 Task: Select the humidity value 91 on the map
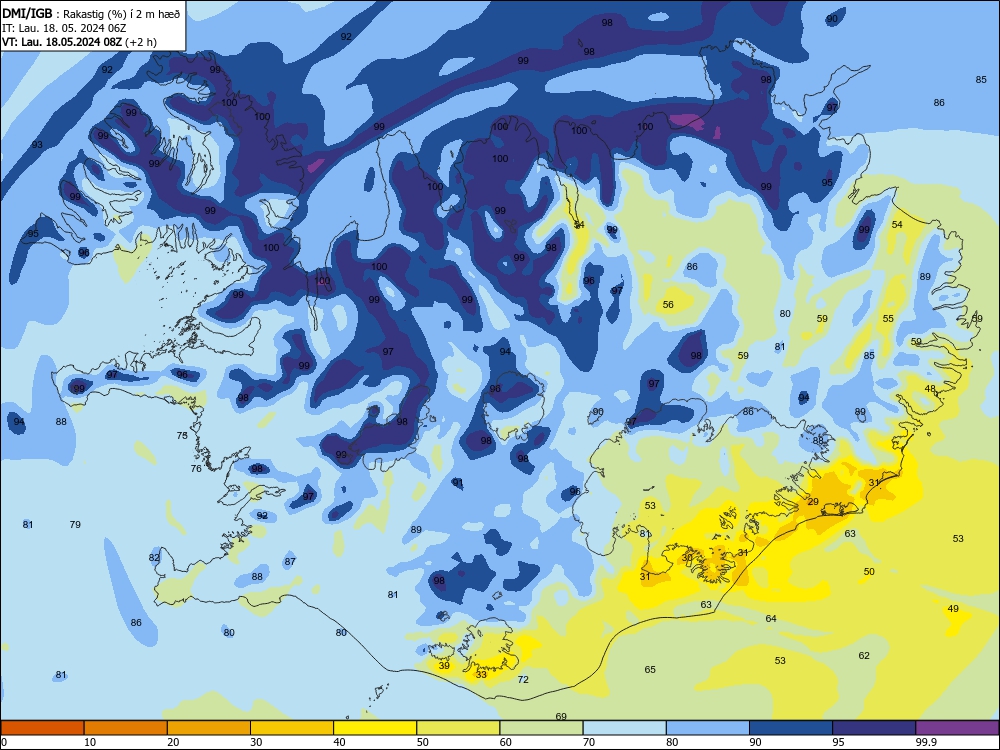click(x=458, y=482)
